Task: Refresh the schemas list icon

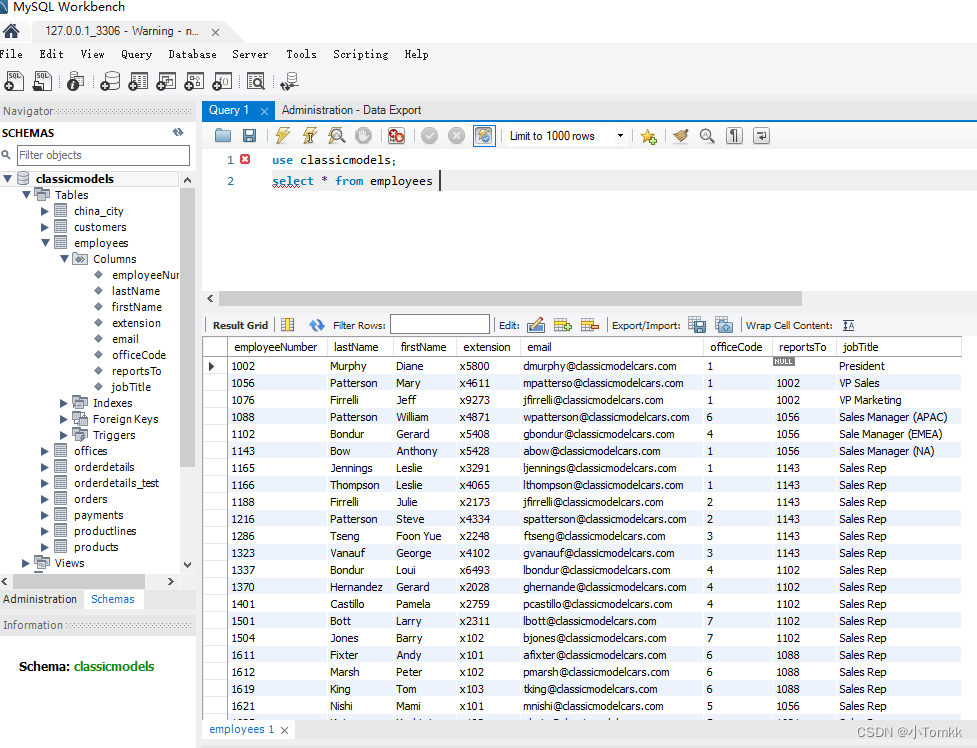Action: pos(178,132)
